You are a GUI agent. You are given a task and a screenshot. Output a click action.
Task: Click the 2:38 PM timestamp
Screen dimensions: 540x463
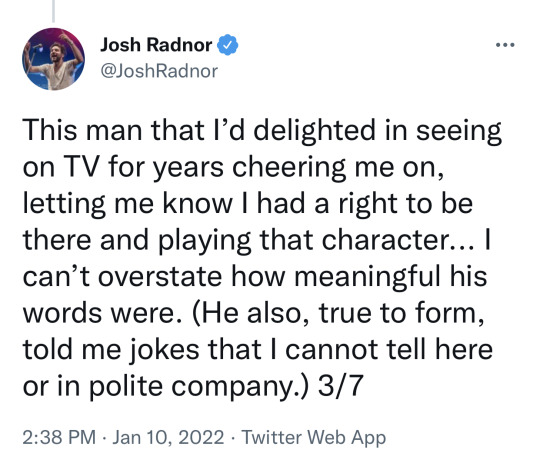point(59,437)
